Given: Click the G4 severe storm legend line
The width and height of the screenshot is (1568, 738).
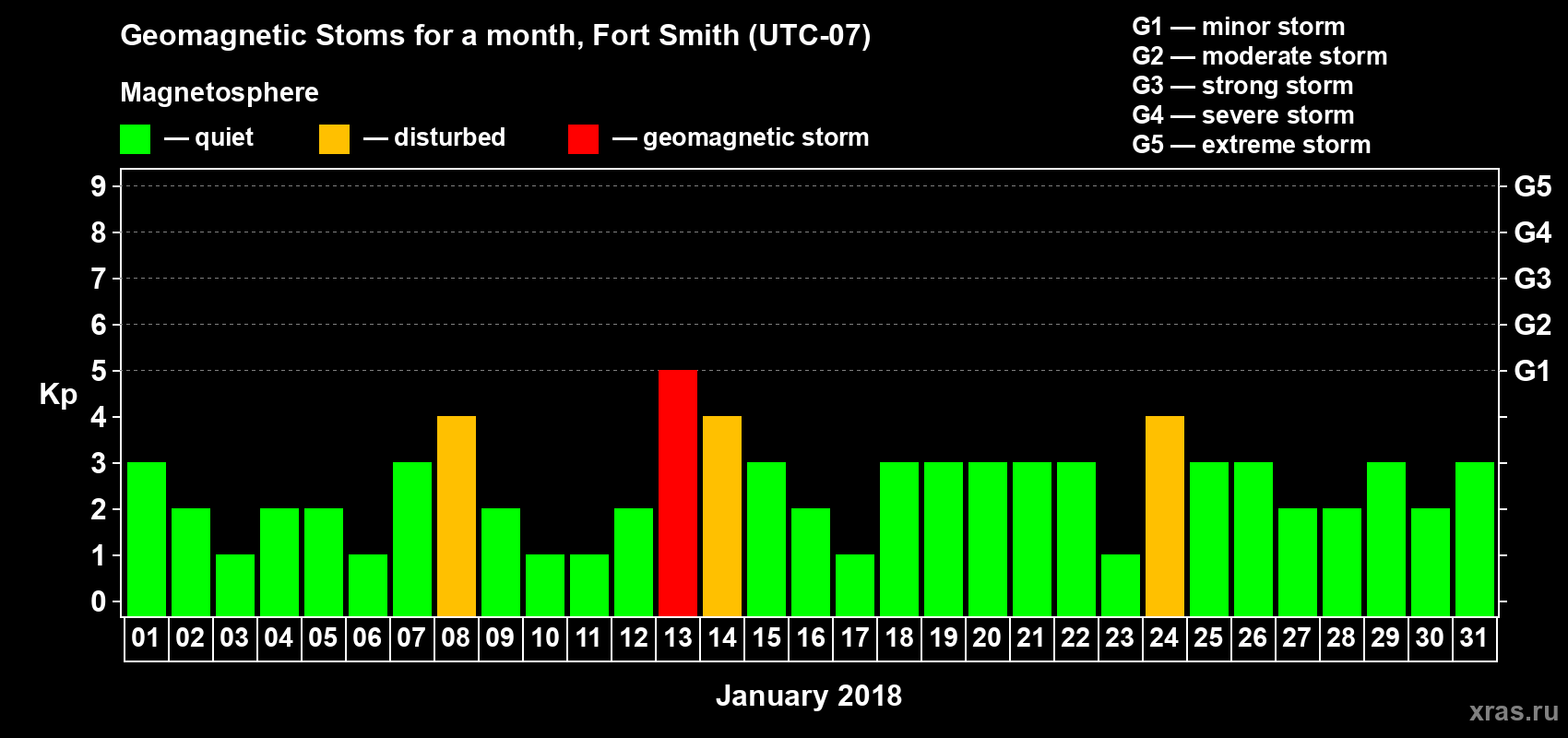Looking at the screenshot, I should (x=1243, y=115).
